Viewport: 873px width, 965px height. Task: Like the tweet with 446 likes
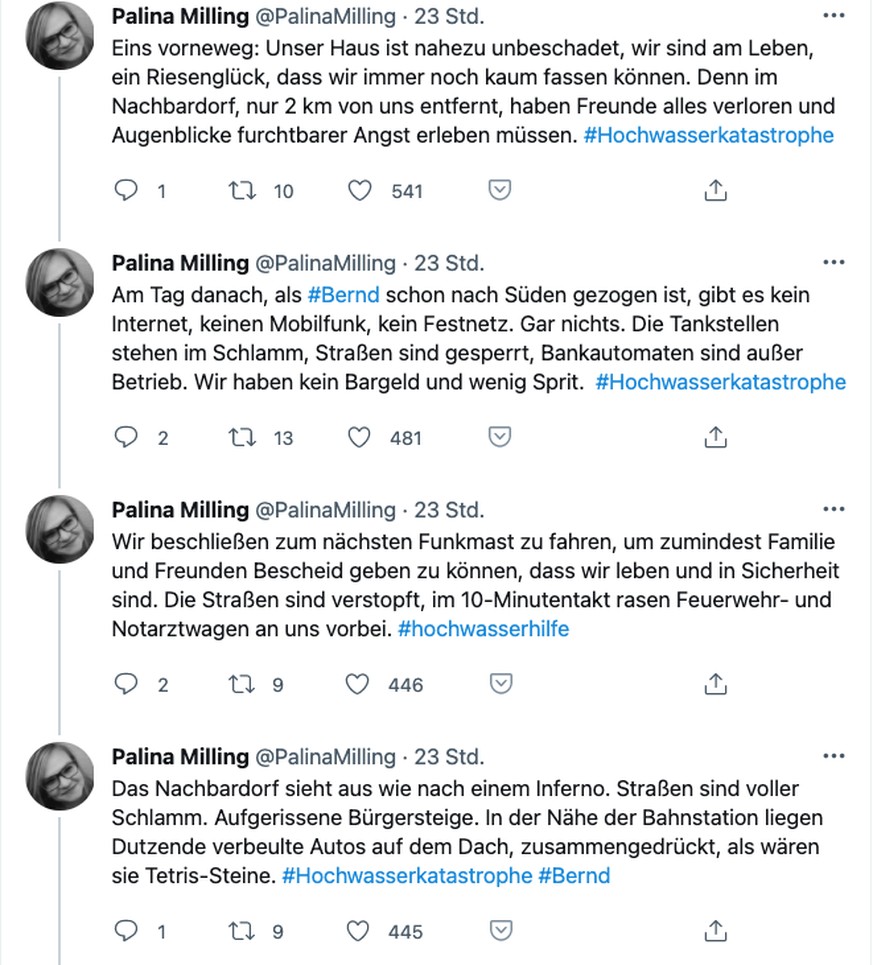point(357,684)
